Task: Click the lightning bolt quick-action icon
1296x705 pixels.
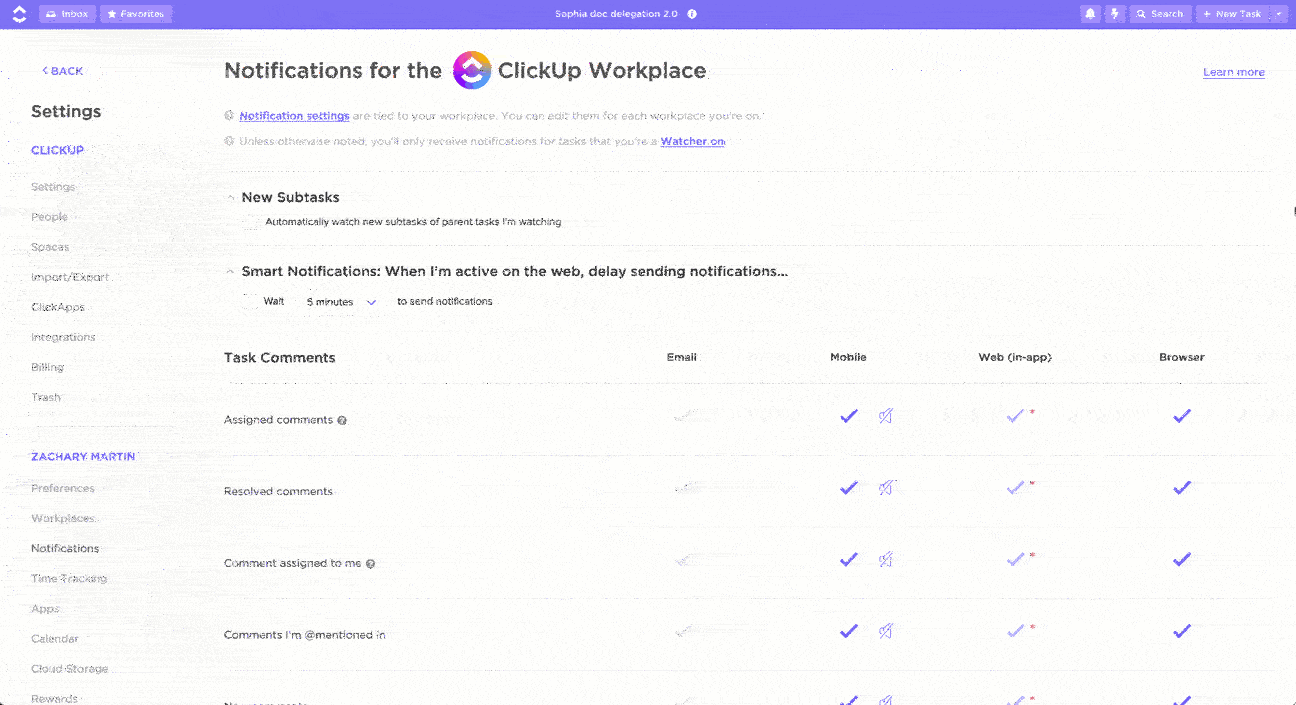Action: (1114, 13)
